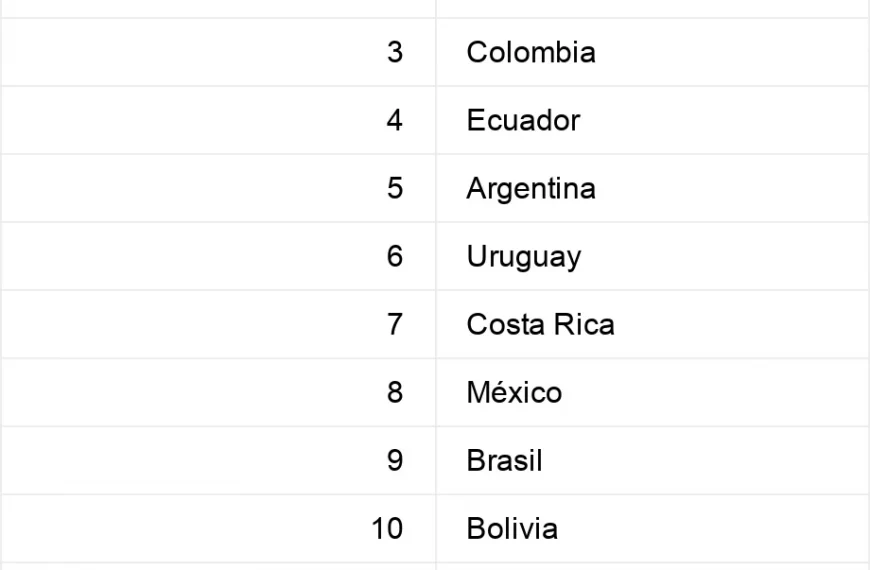The height and width of the screenshot is (570, 870).
Task: Click the cell containing number 5
Action: (x=219, y=188)
